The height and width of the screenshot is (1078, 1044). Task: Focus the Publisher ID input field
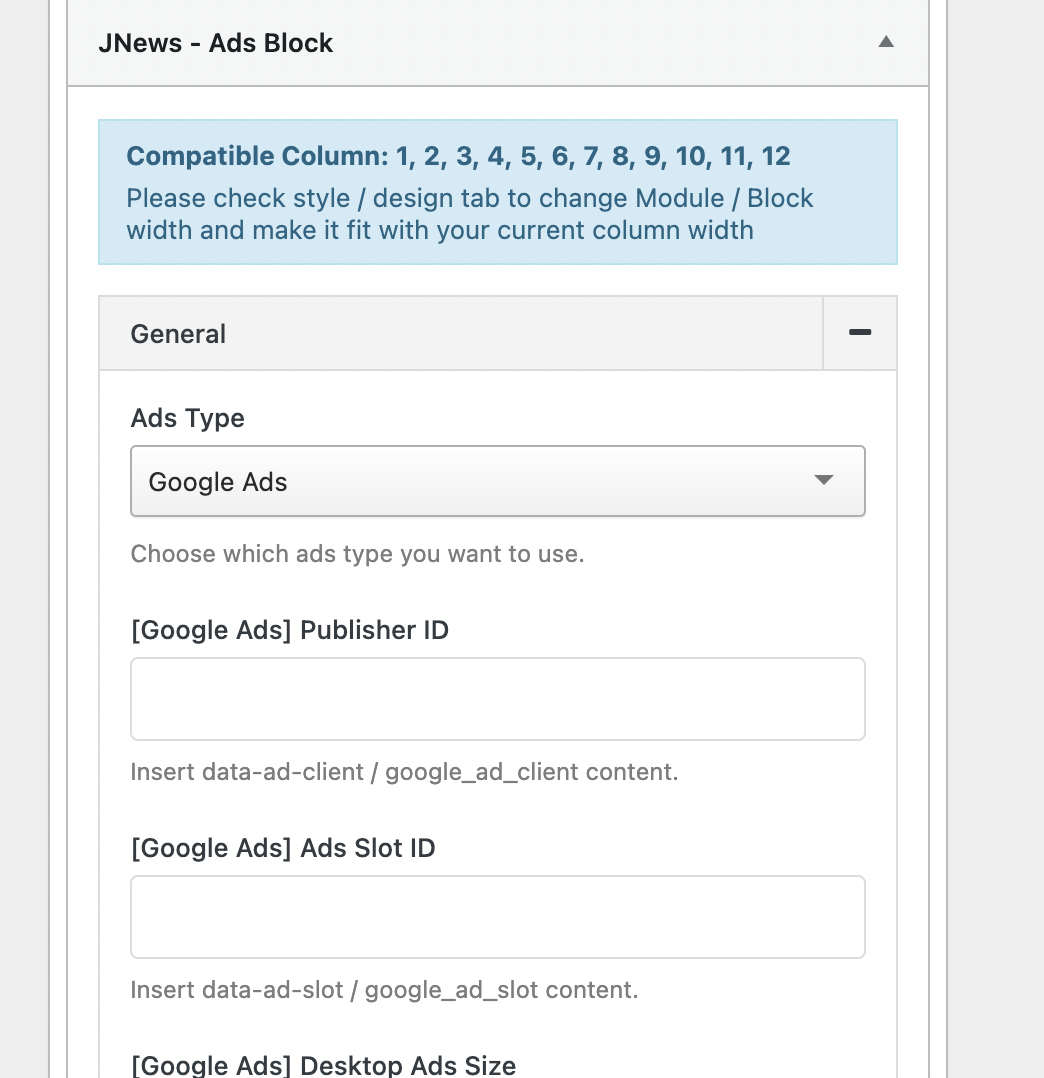[x=498, y=699]
